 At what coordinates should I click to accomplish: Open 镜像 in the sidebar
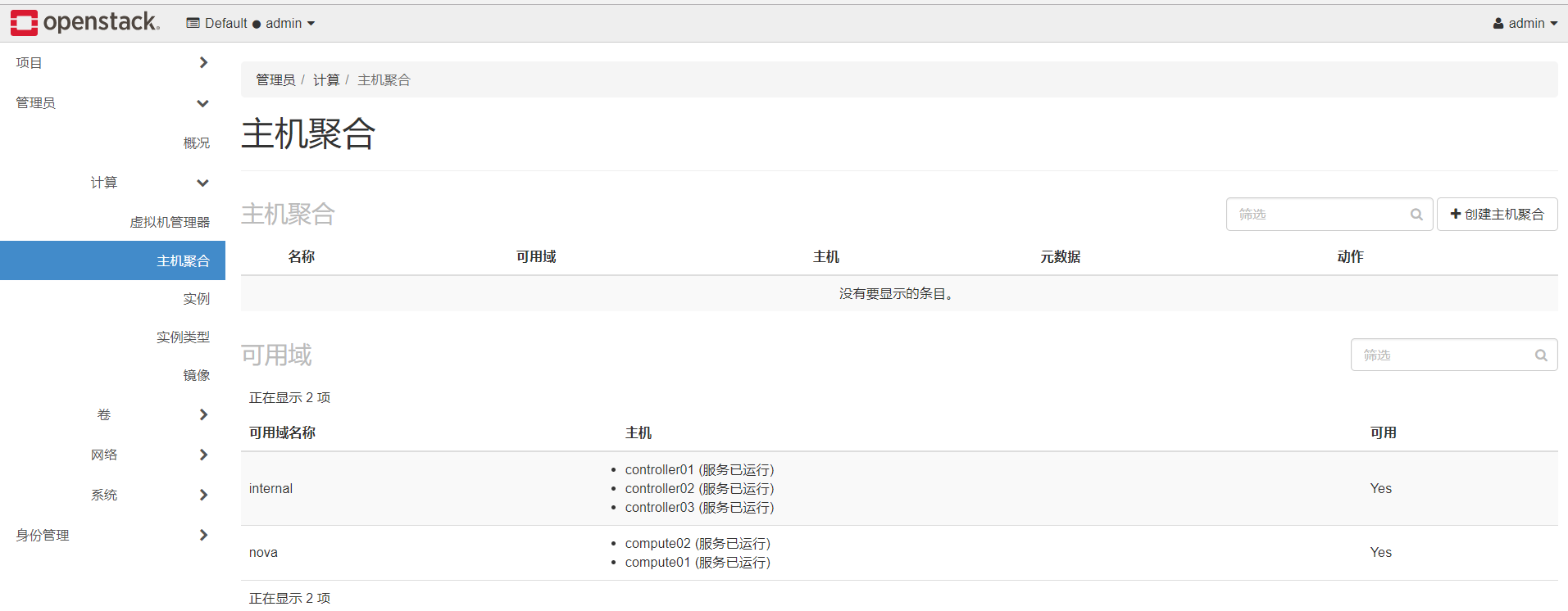[x=196, y=375]
